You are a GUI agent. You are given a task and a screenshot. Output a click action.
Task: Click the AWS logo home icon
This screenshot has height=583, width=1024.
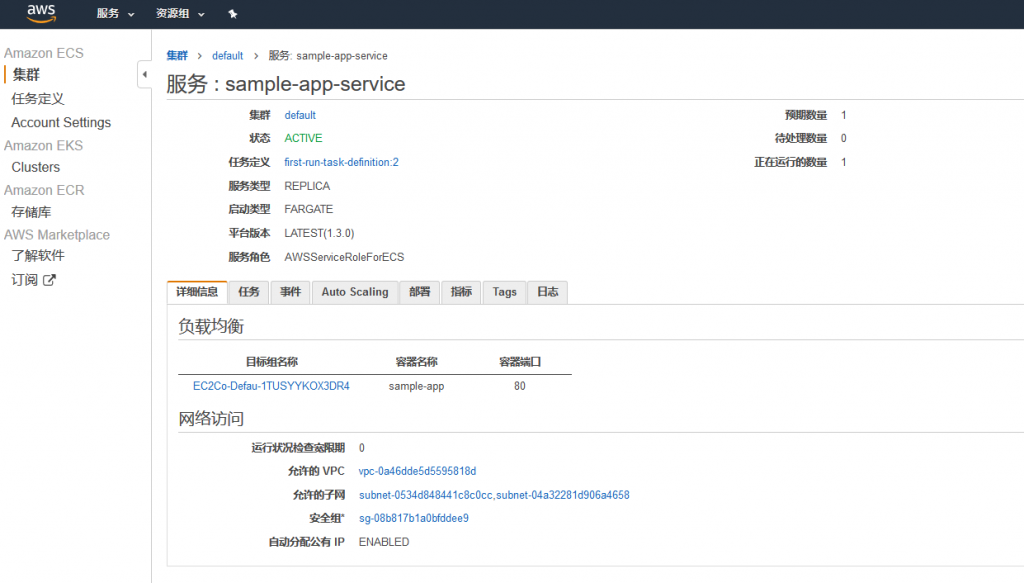coord(41,13)
